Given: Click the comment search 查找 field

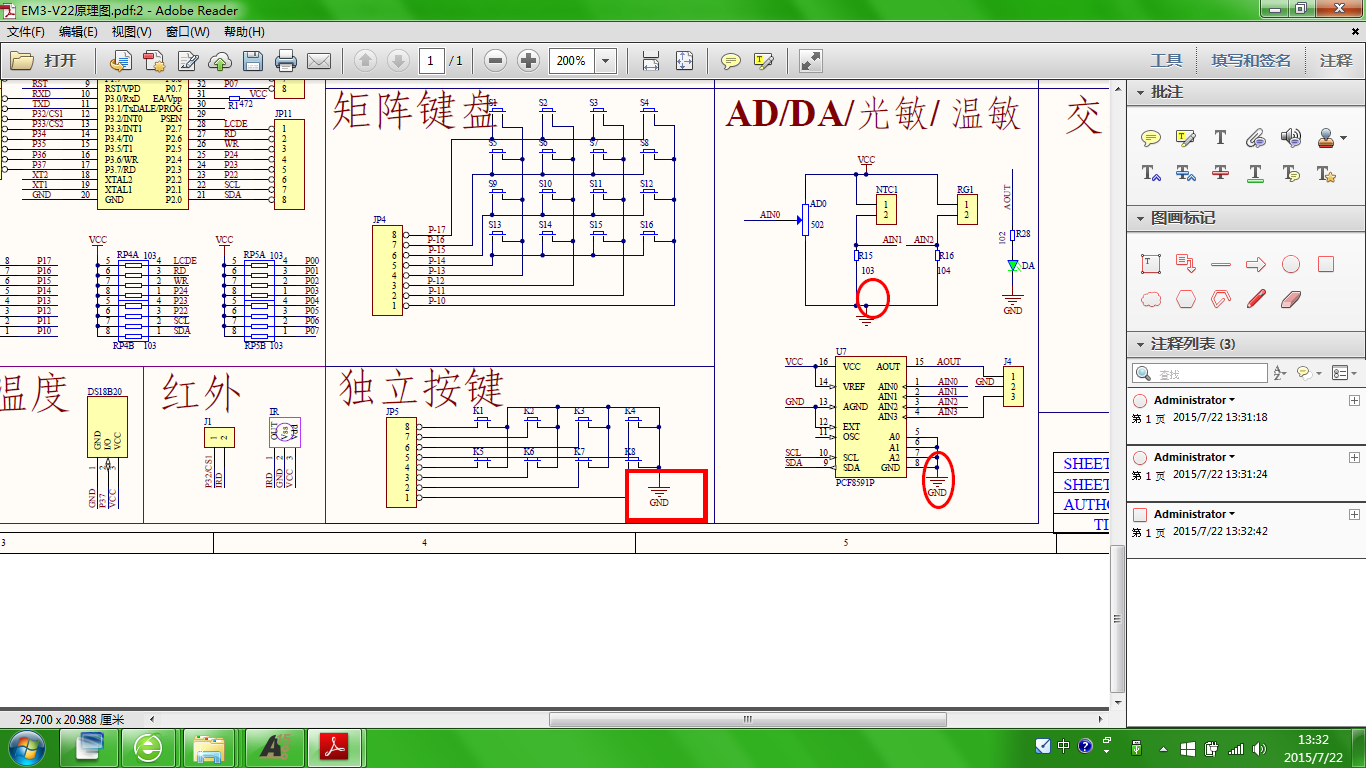Looking at the screenshot, I should coord(1199,373).
